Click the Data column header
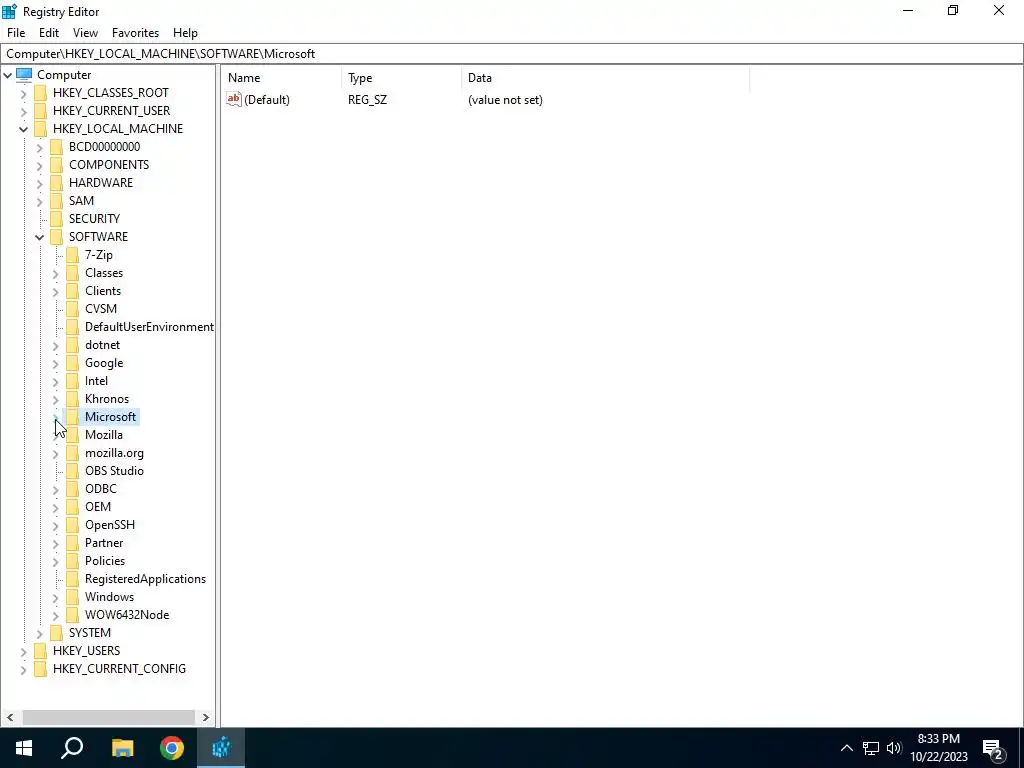Screen dimensions: 1024x768 [x=605, y=78]
